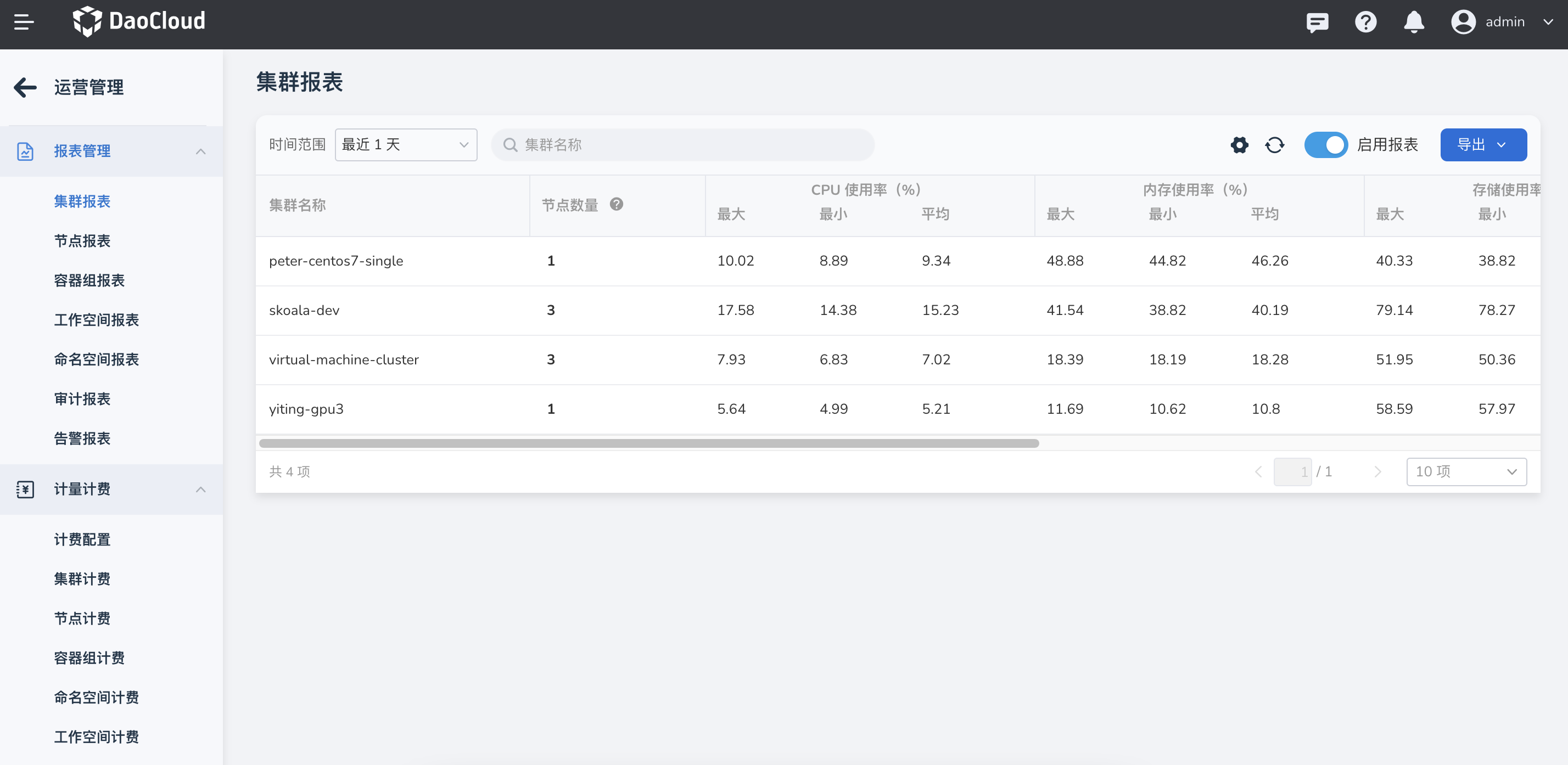Viewport: 1568px width, 765px height.
Task: Refresh the cluster report table
Action: point(1275,145)
